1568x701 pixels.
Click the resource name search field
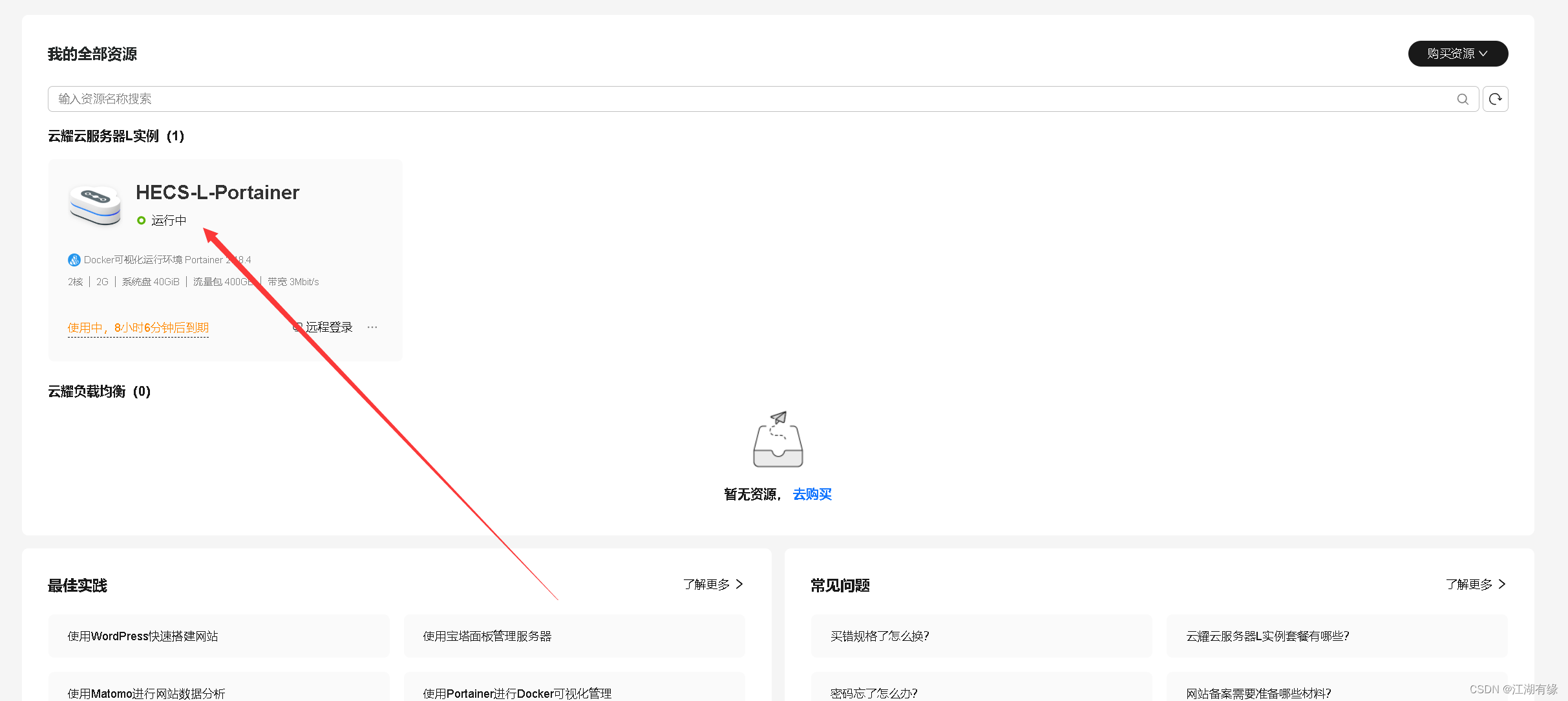763,99
